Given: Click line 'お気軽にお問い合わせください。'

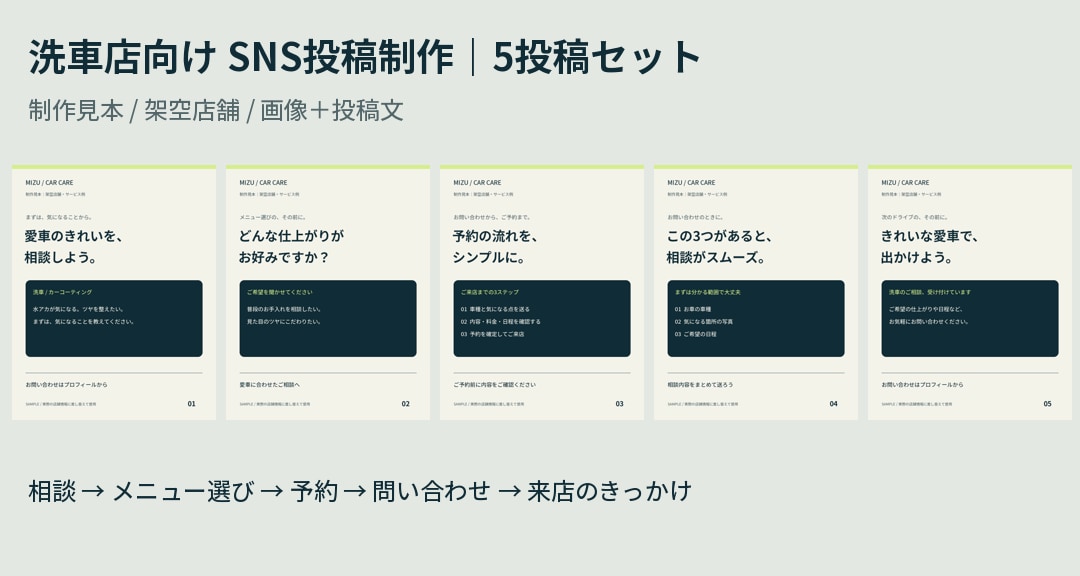Looking at the screenshot, I should 928,322.
